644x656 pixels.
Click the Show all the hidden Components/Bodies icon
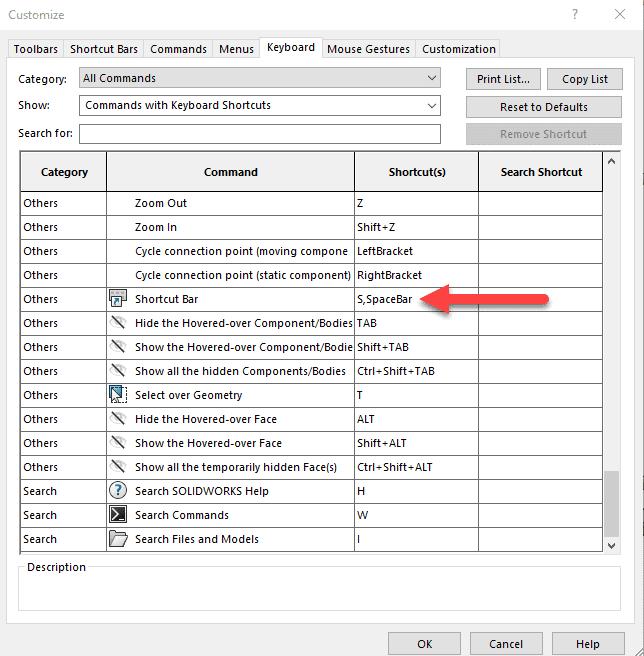click(x=118, y=370)
